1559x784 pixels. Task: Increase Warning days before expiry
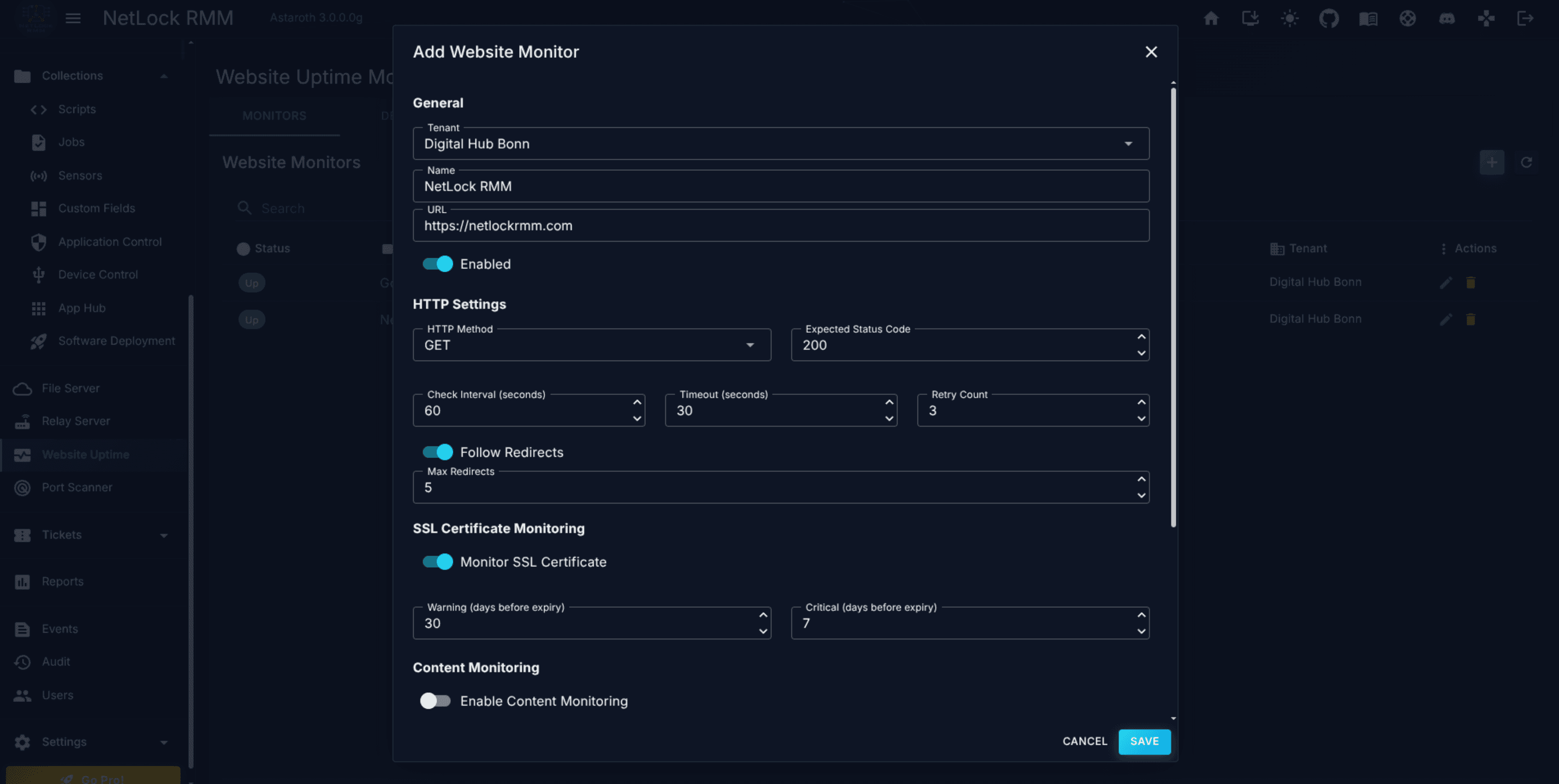pos(763,615)
